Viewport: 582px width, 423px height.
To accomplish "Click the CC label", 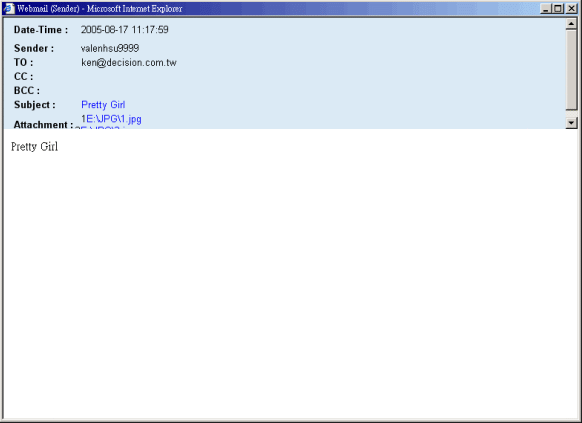I will [x=23, y=76].
